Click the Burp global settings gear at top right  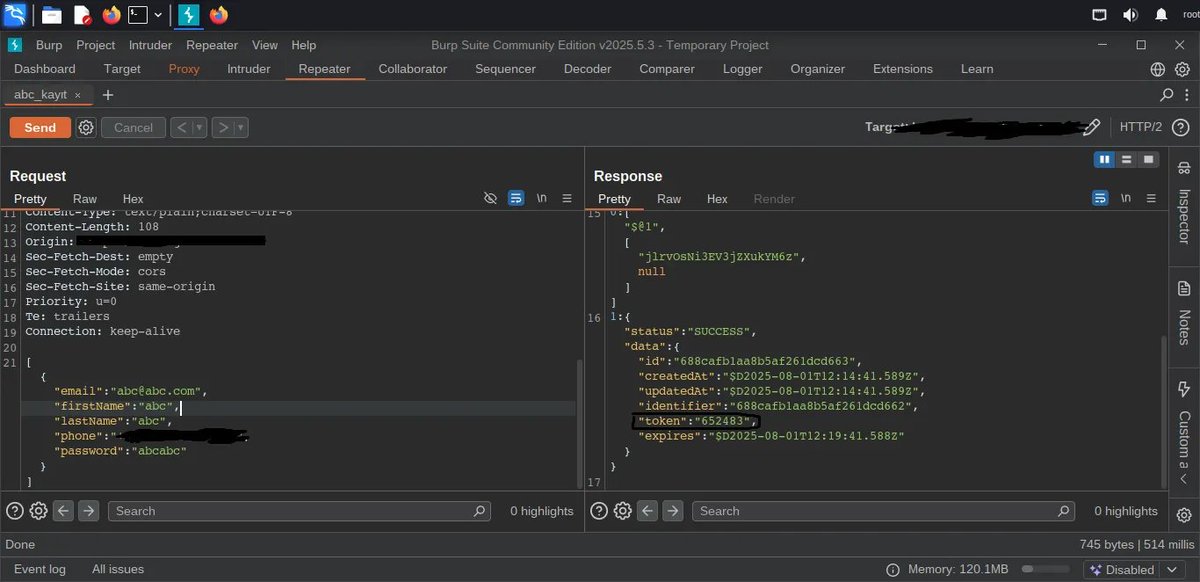(x=1181, y=69)
